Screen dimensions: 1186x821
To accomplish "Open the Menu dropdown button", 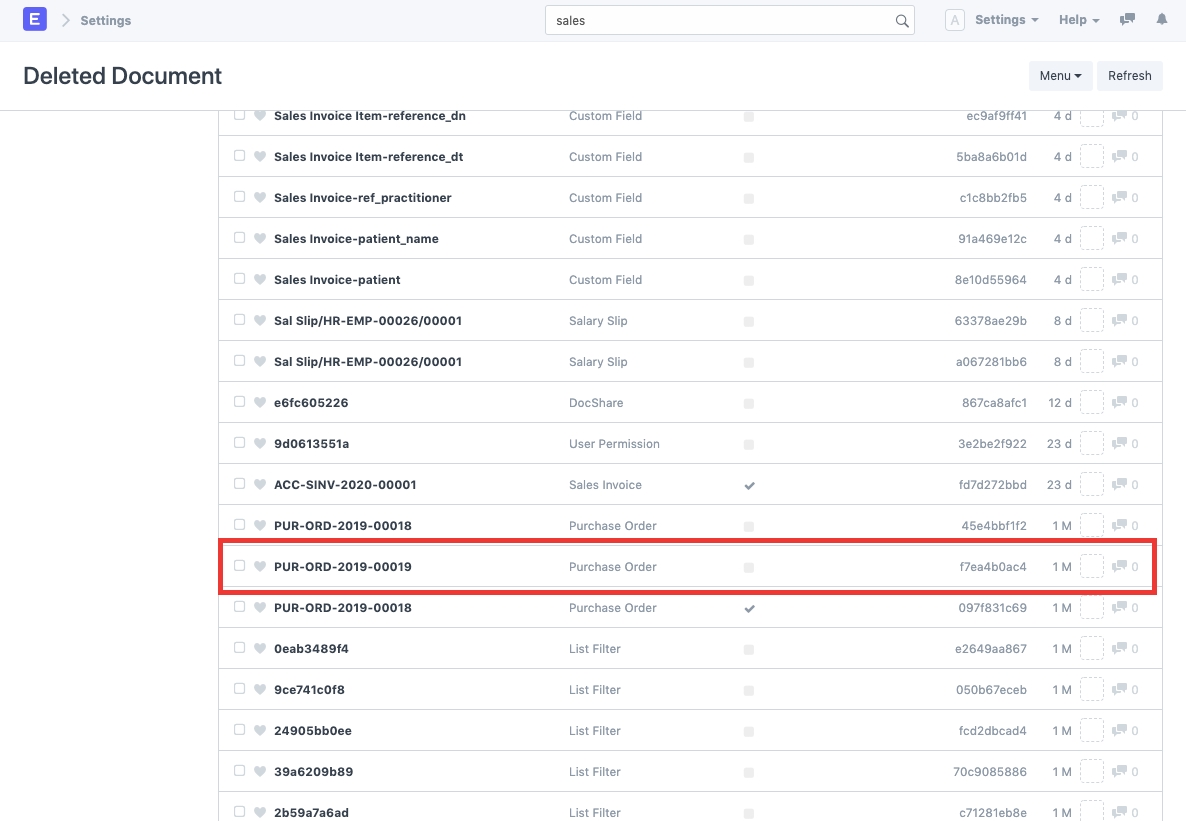I will pos(1060,76).
